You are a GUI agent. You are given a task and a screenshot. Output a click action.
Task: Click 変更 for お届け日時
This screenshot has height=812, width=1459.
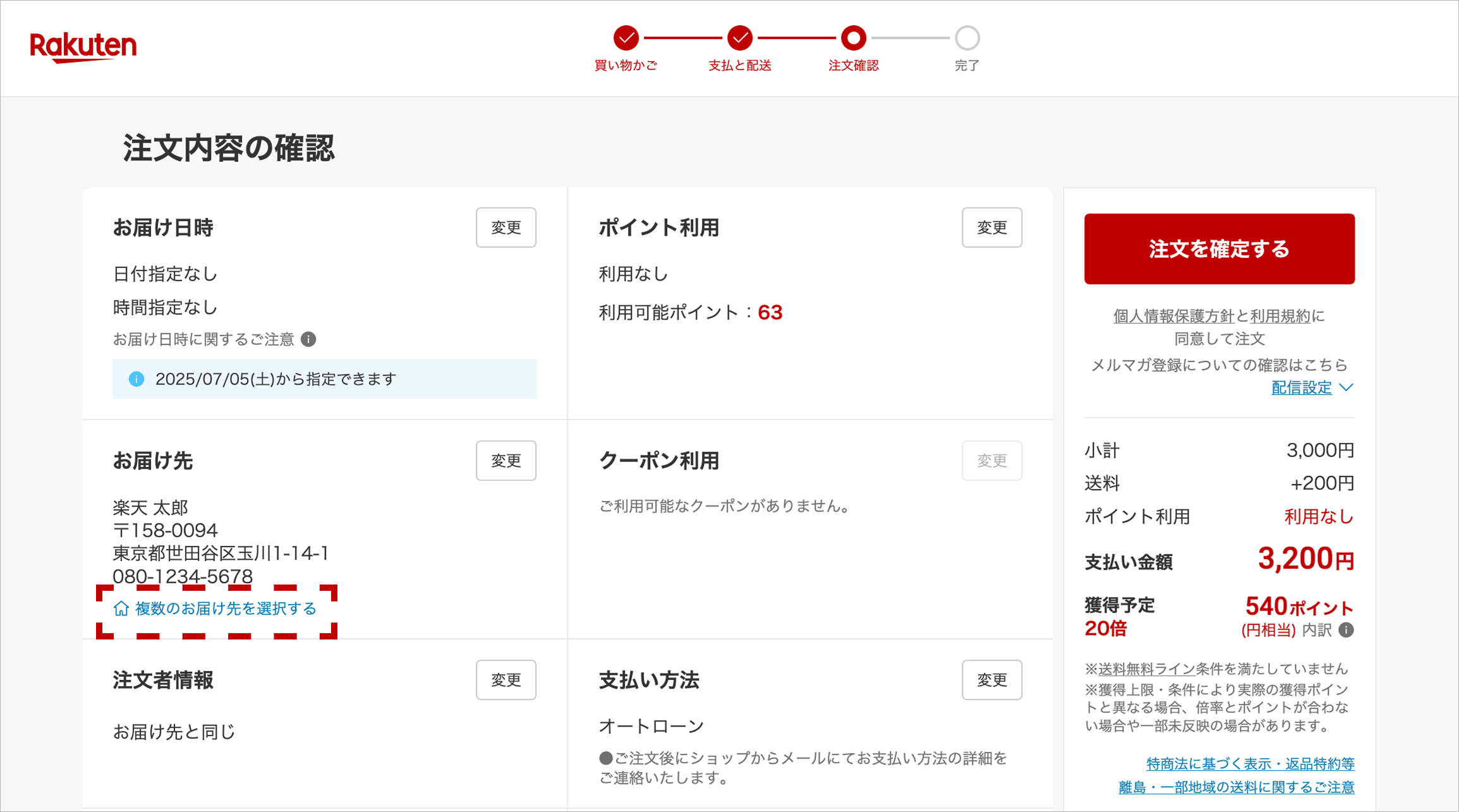[506, 227]
